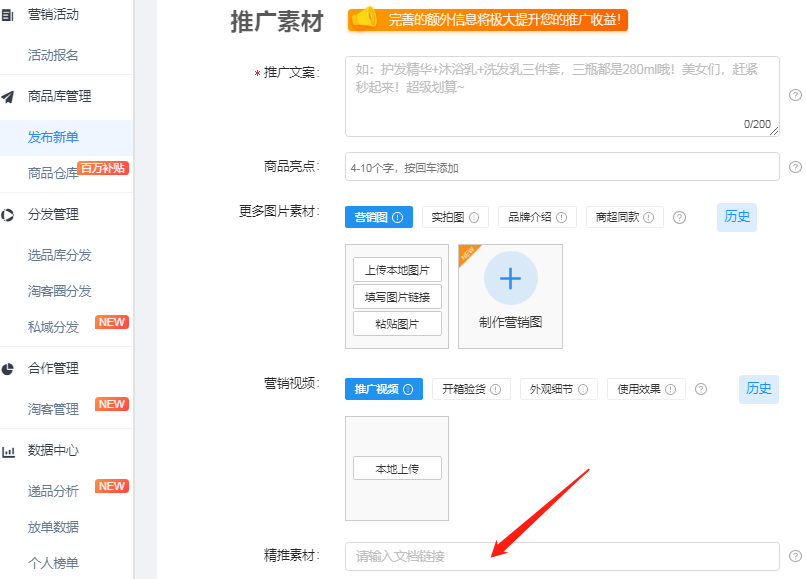Open 历史 for image materials
Viewport: 806px width, 579px height.
(737, 217)
